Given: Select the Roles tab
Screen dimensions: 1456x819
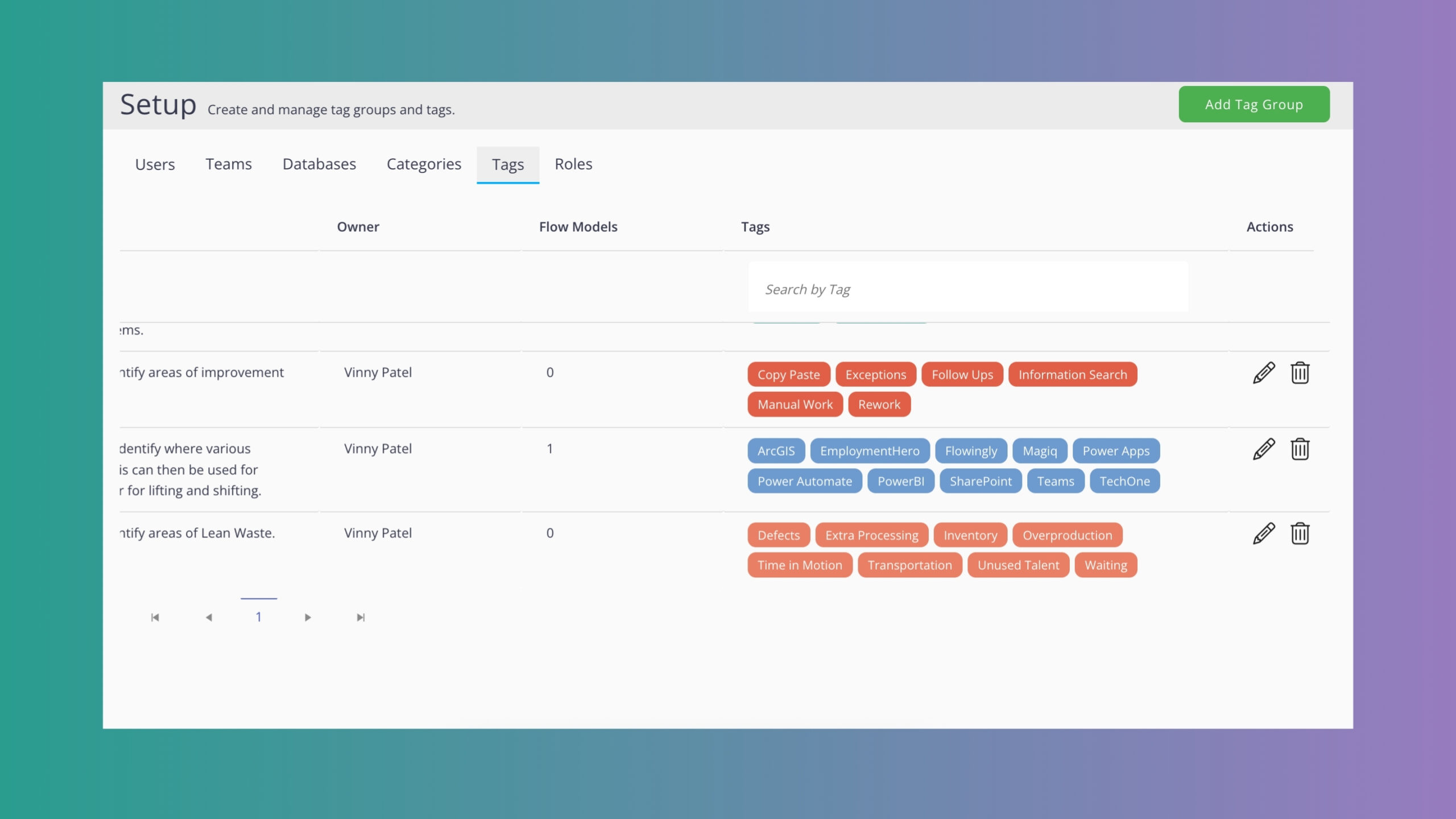Looking at the screenshot, I should coord(573,164).
